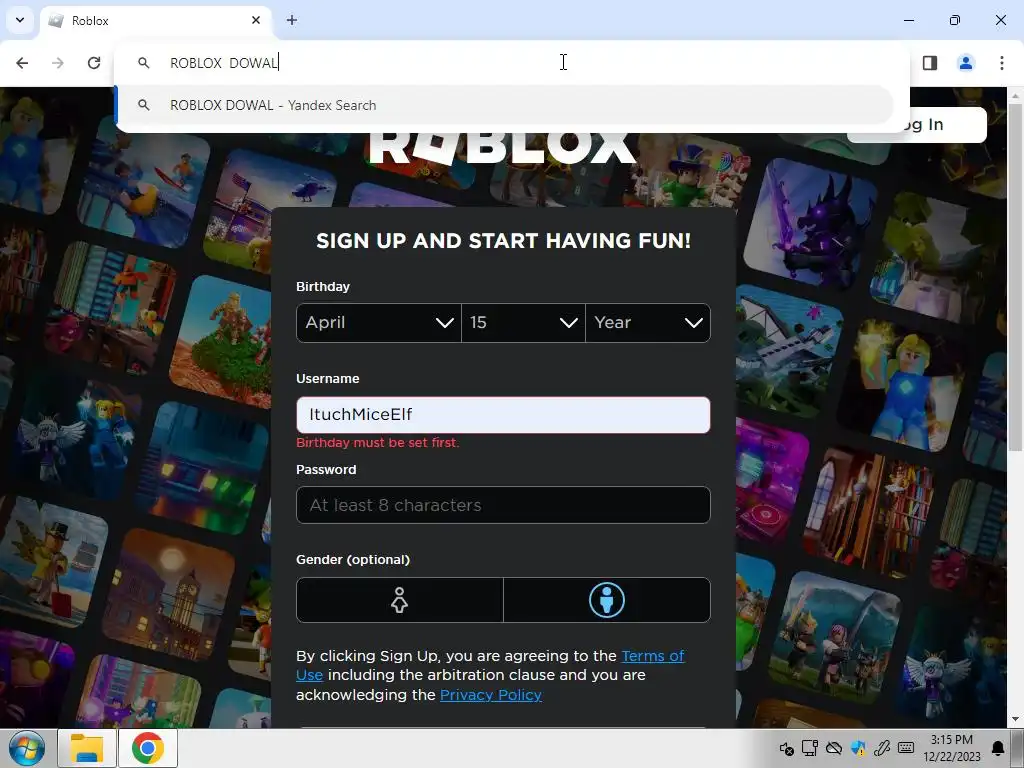The width and height of the screenshot is (1024, 768).
Task: Click the page vertical scrollbar thumb
Action: pos(1015,278)
